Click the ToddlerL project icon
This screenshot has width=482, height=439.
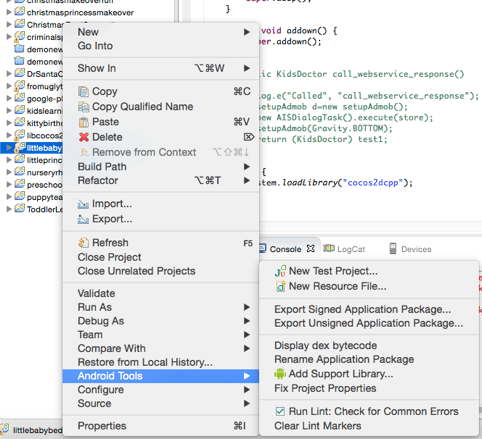20,208
